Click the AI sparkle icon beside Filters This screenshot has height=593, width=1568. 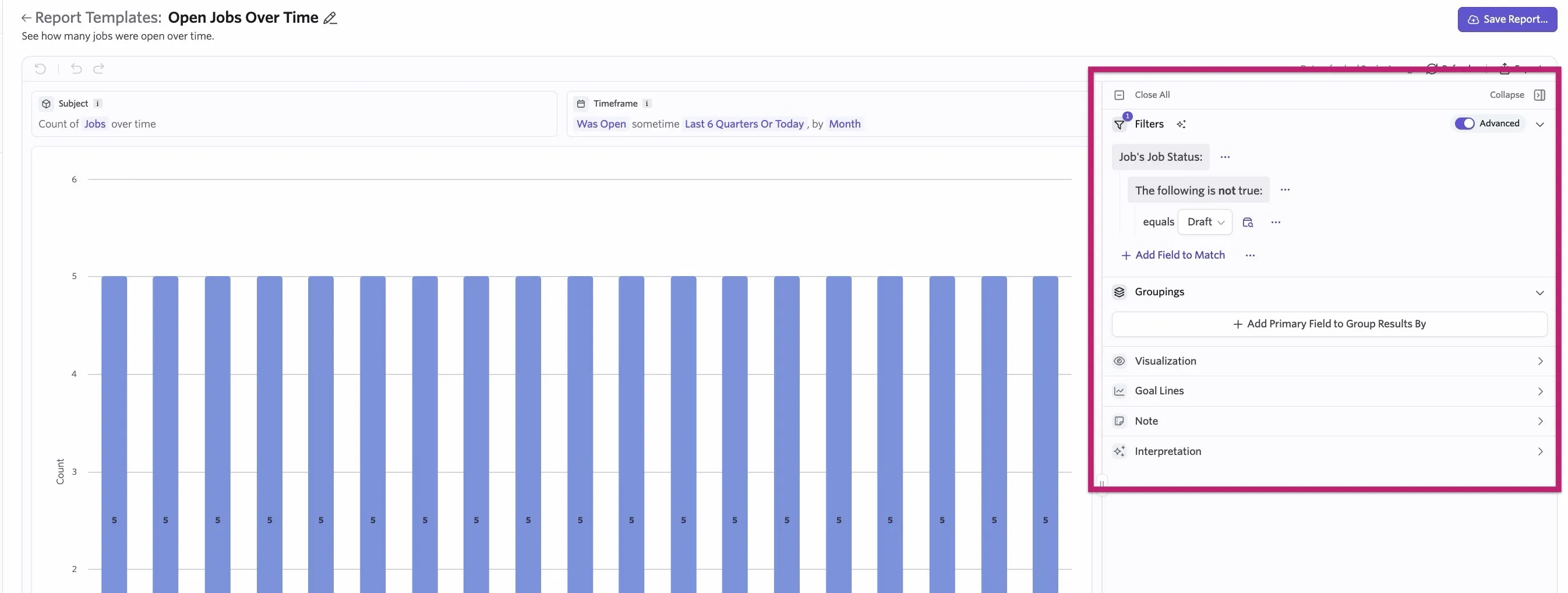tap(1181, 124)
